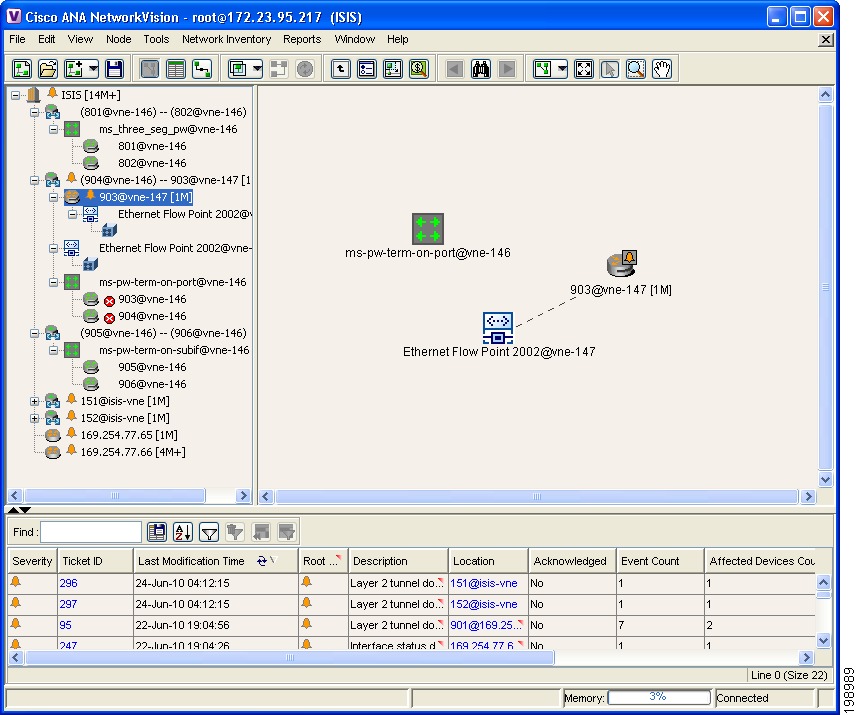Sort by the Severity column header
This screenshot has width=857, height=715.
pyautogui.click(x=32, y=561)
